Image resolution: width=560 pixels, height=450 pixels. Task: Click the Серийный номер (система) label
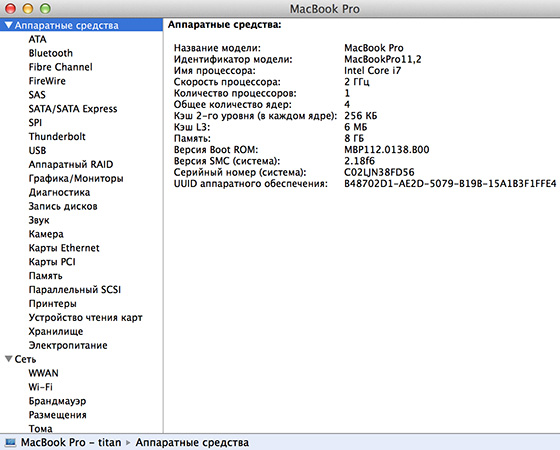point(240,172)
